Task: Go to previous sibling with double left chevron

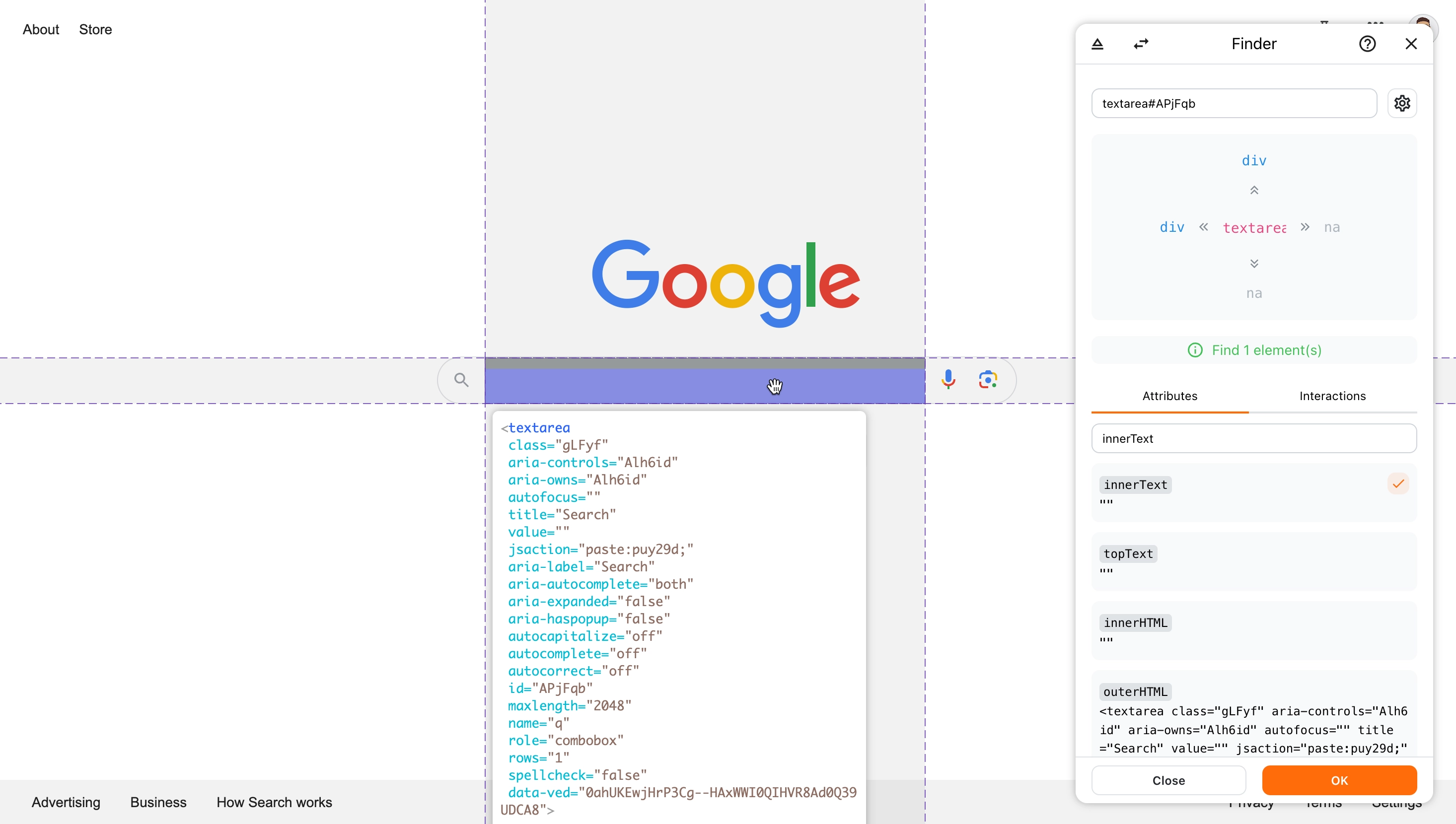Action: [1204, 227]
